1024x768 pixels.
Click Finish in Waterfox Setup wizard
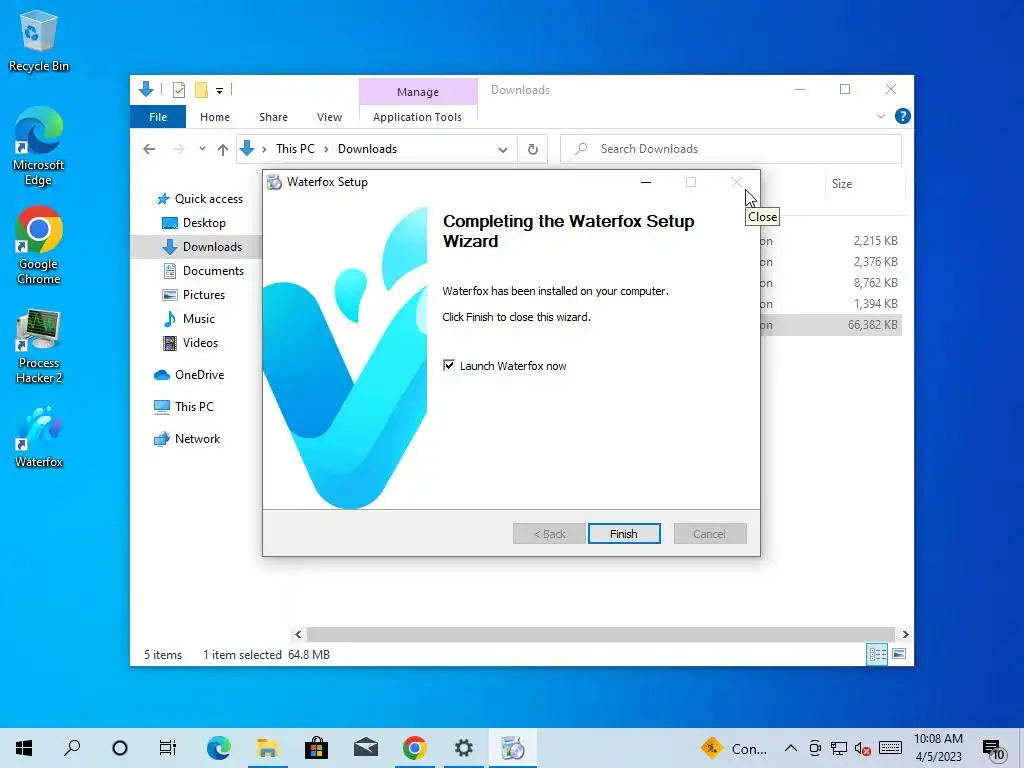[624, 534]
